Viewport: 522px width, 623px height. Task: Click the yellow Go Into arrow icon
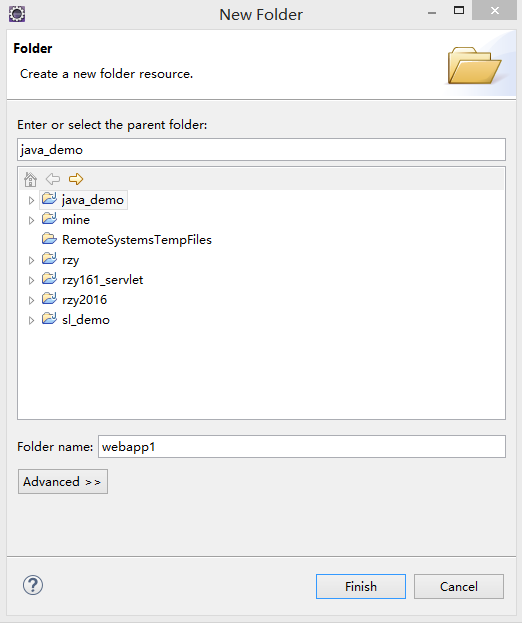tap(76, 179)
